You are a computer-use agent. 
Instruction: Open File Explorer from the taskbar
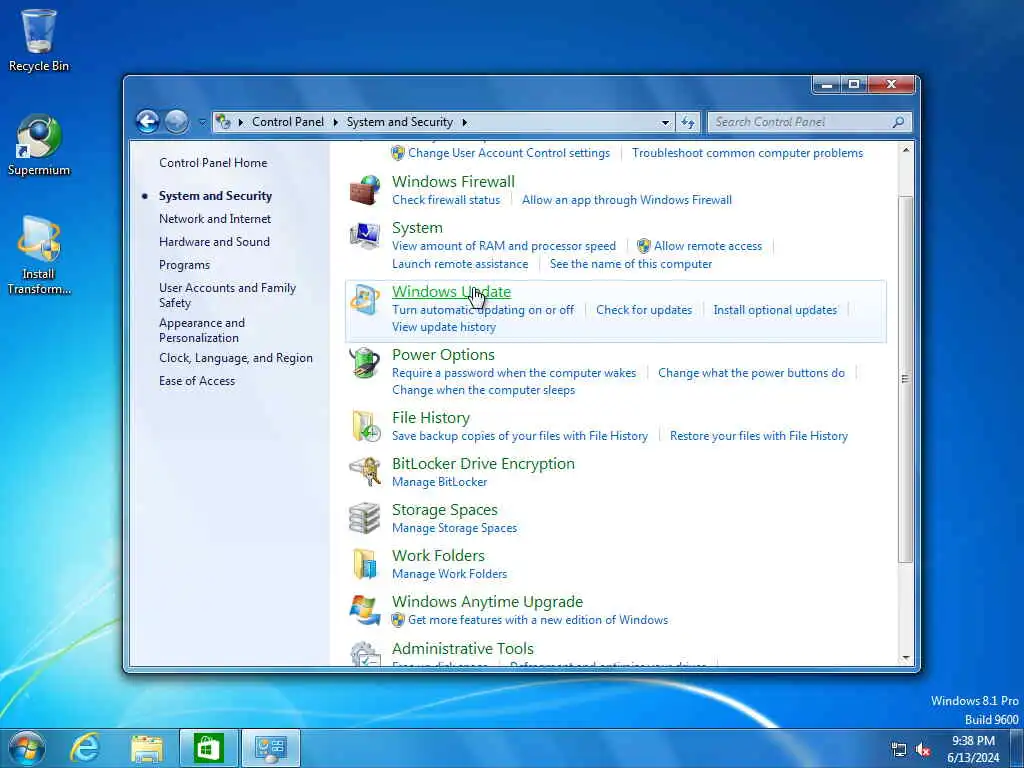pyautogui.click(x=147, y=748)
